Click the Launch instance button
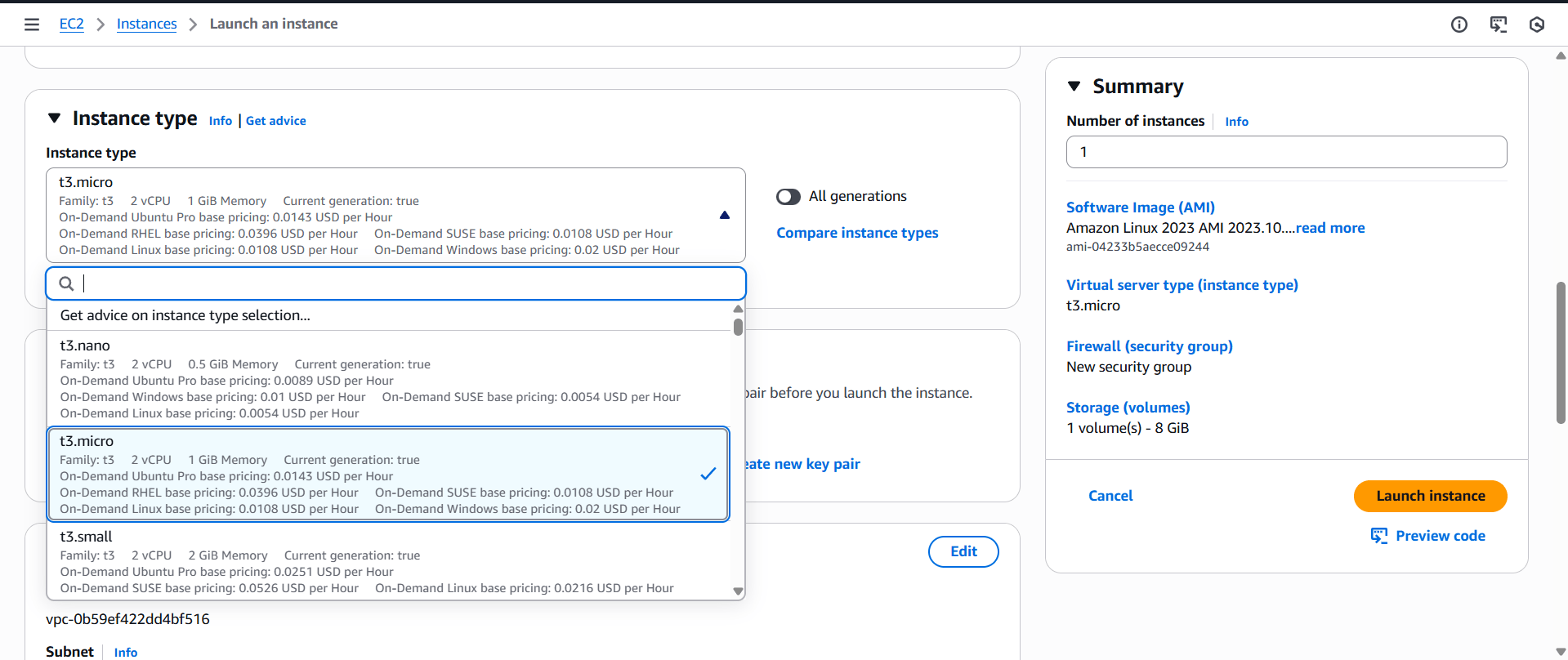The width and height of the screenshot is (1568, 660). [1431, 496]
